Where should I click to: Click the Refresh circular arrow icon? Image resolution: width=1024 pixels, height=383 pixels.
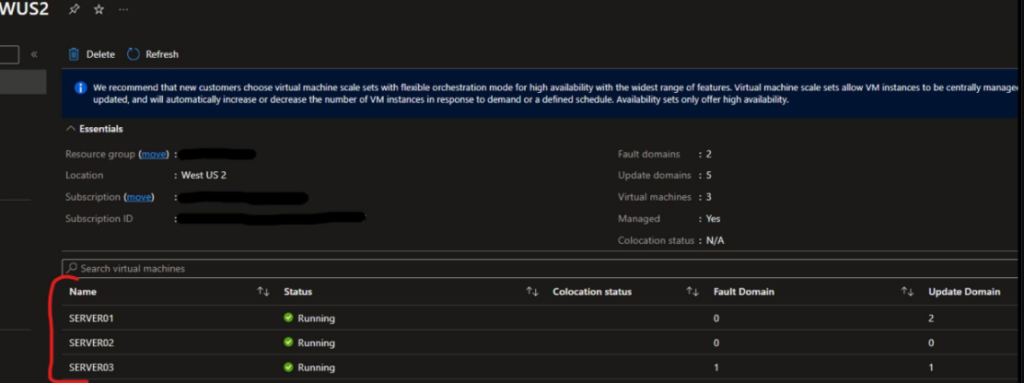tap(133, 54)
